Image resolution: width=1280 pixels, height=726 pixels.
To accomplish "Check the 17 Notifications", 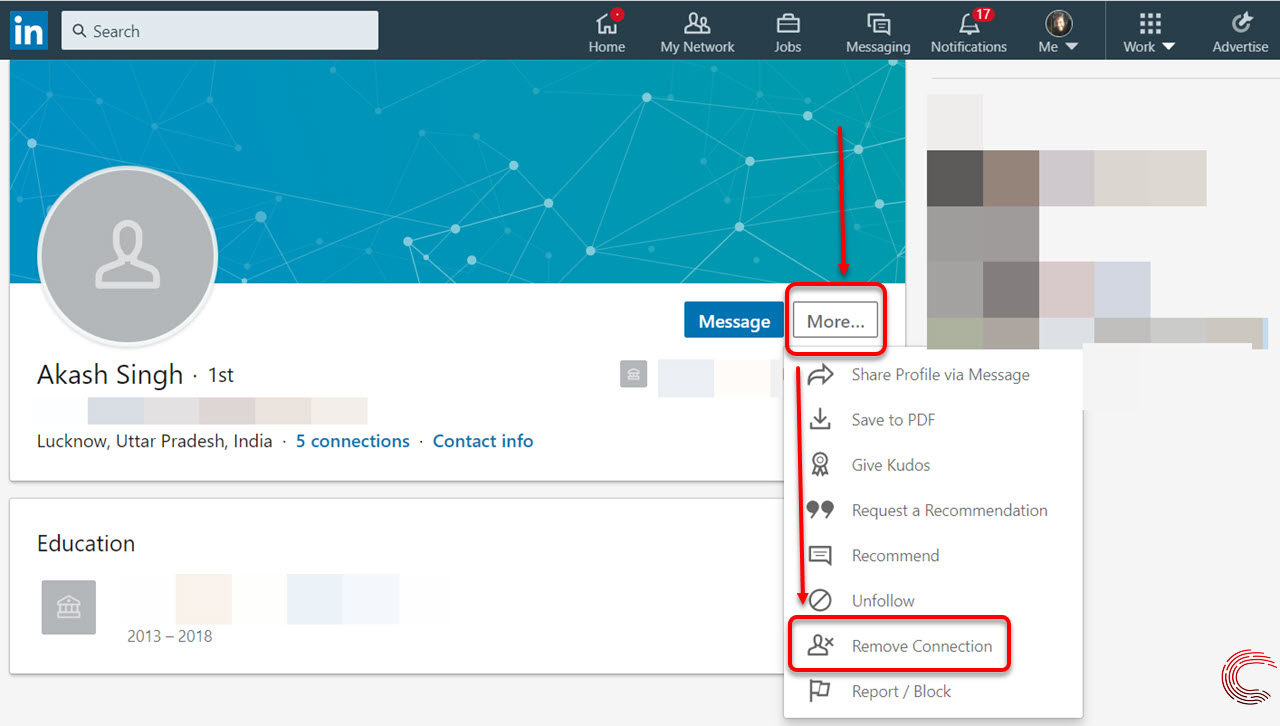I will coord(968,30).
